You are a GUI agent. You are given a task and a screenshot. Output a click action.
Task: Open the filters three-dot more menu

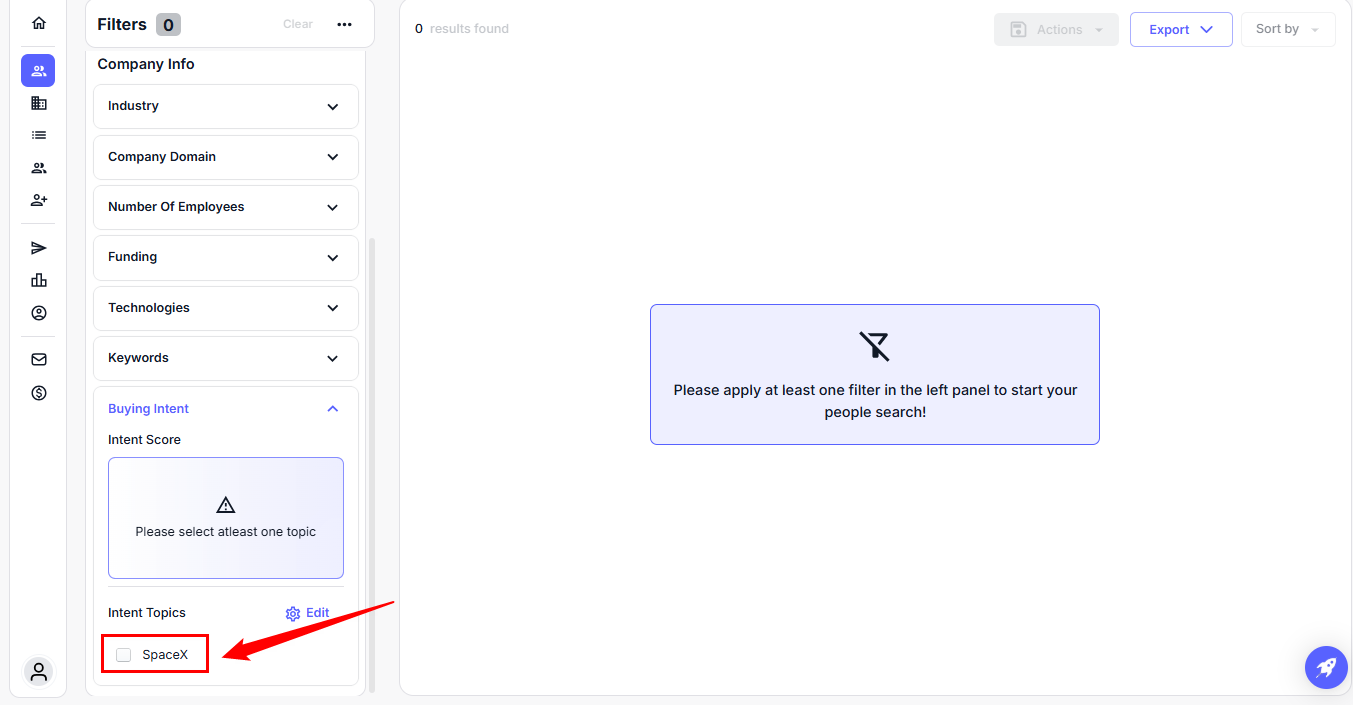tap(345, 25)
